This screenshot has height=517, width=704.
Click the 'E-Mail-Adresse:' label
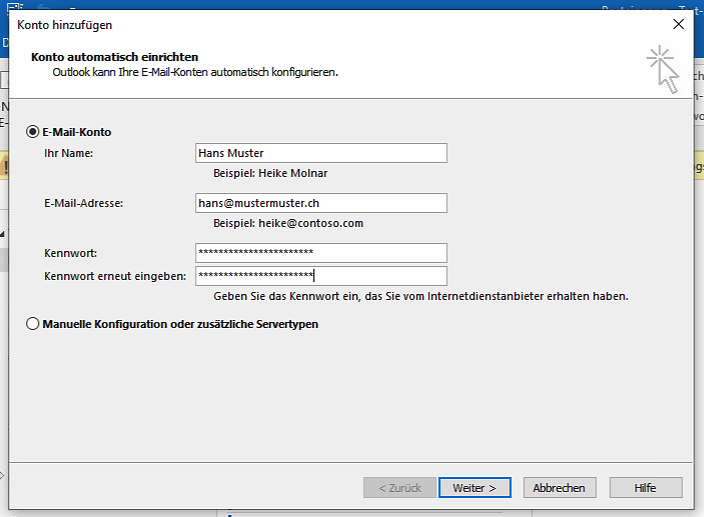coord(83,203)
